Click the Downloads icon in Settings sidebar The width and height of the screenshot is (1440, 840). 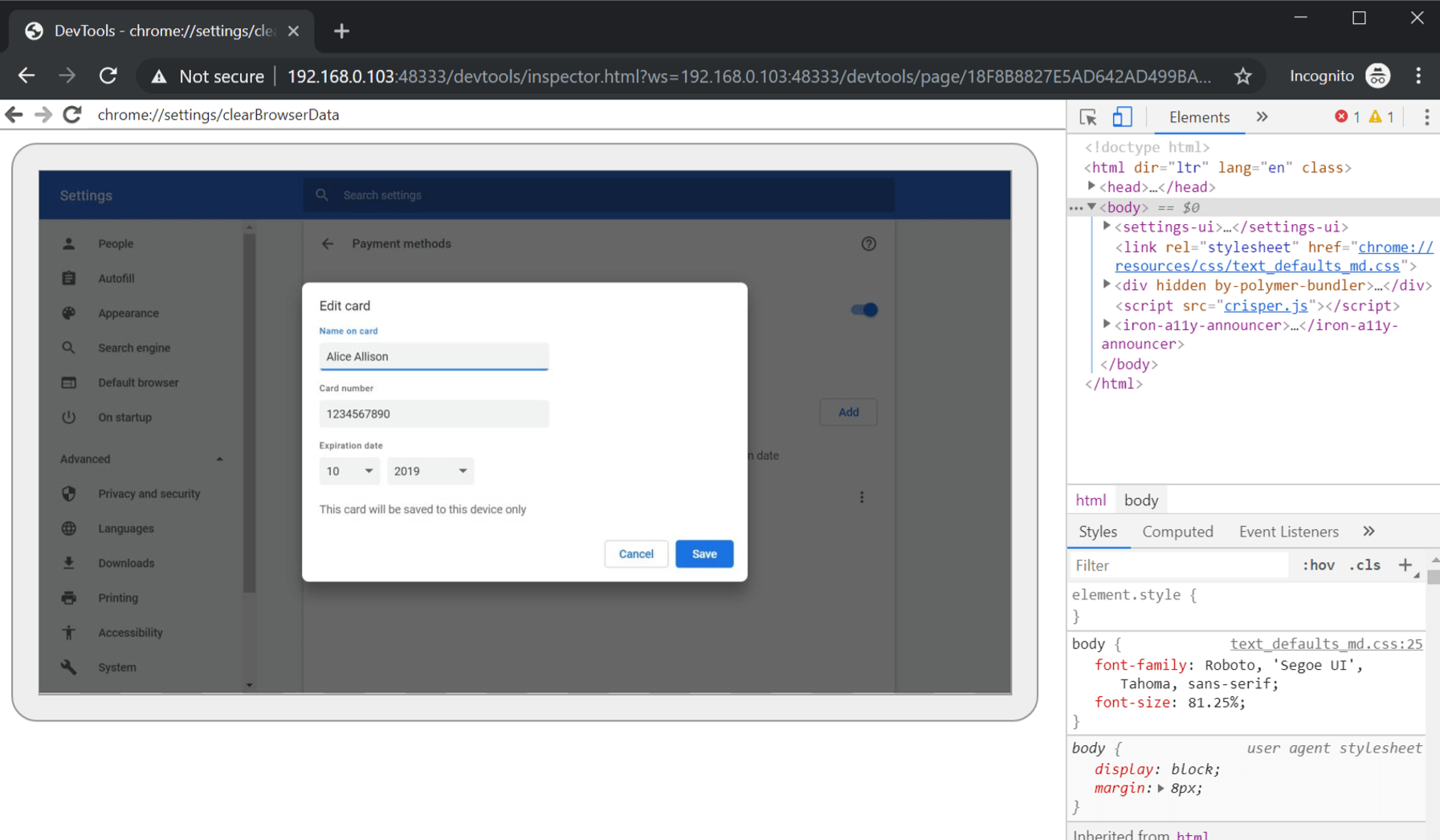coord(69,563)
